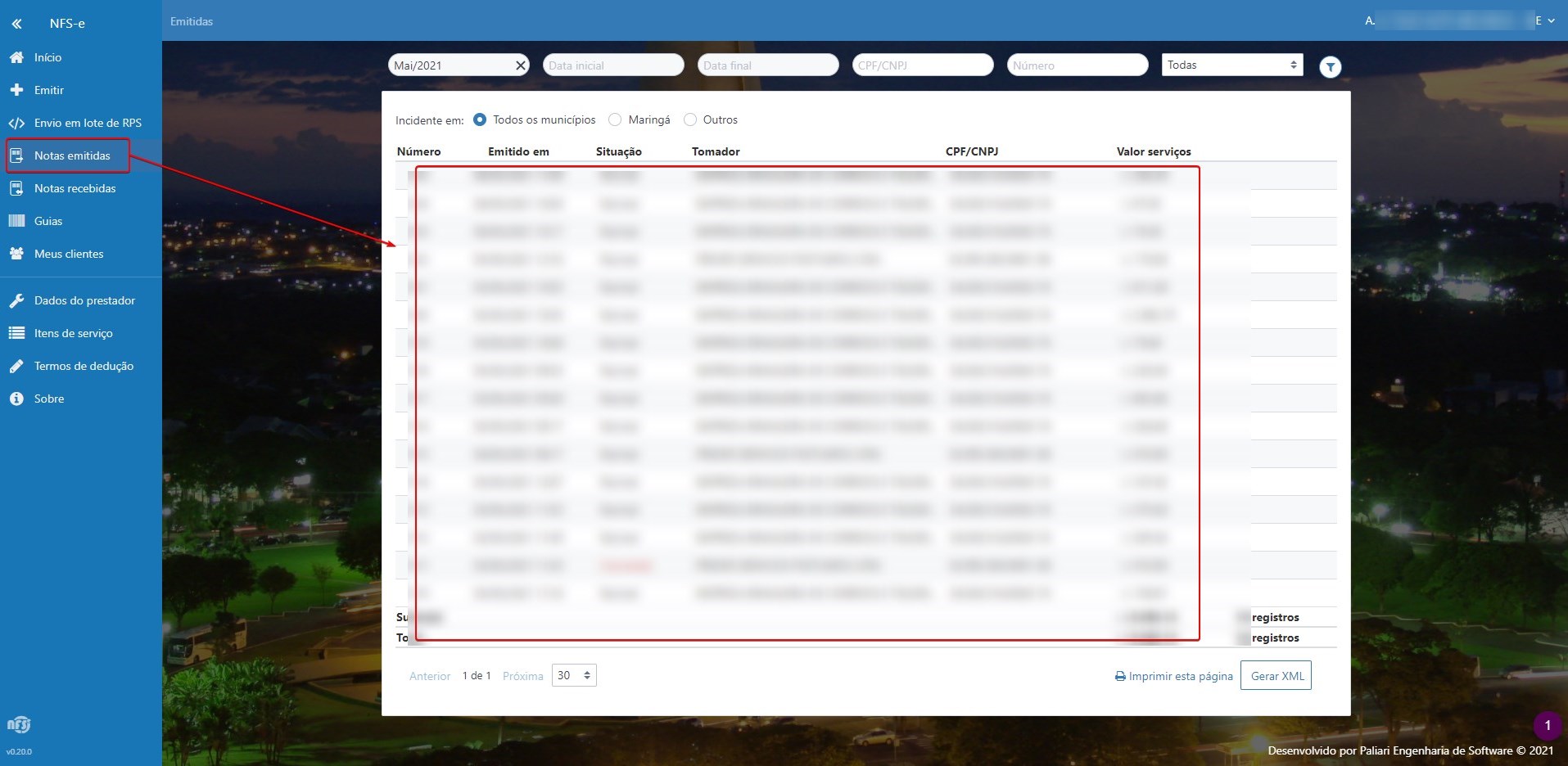Click the Gerar XML button
This screenshot has height=766, width=1568.
point(1276,676)
